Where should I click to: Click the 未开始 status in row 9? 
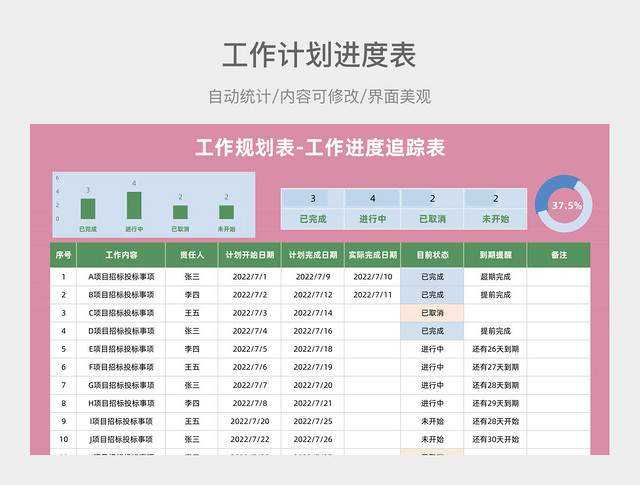432,421
